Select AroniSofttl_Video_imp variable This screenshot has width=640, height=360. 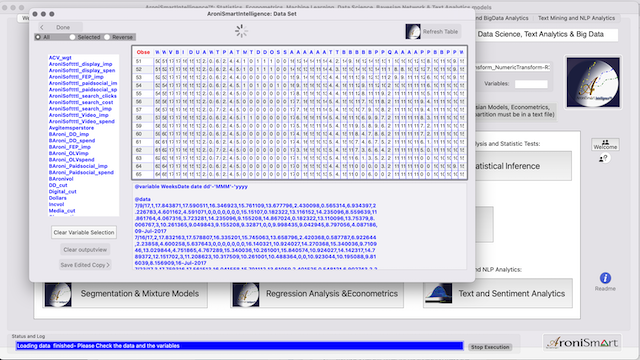click(x=79, y=115)
